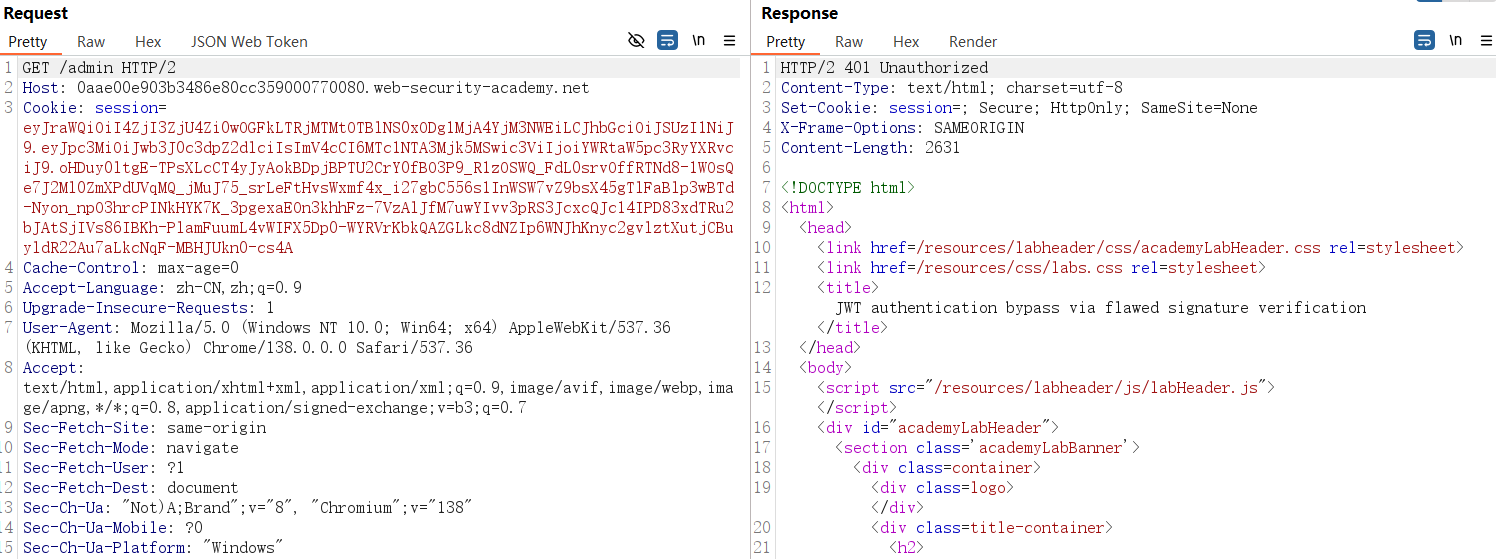Click the red JWT session token value
1496x559 pixels.
(x=379, y=188)
